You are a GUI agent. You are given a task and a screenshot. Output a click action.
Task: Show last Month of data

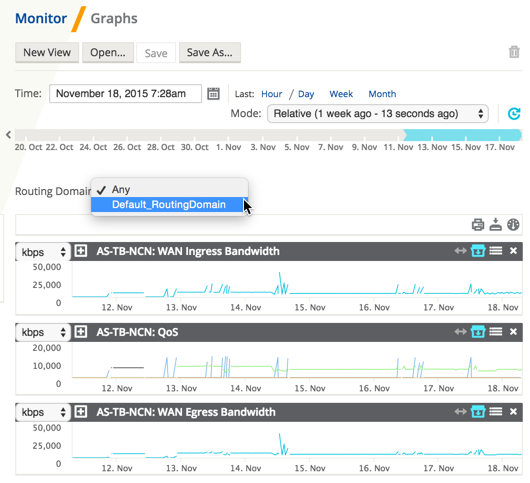pos(382,94)
